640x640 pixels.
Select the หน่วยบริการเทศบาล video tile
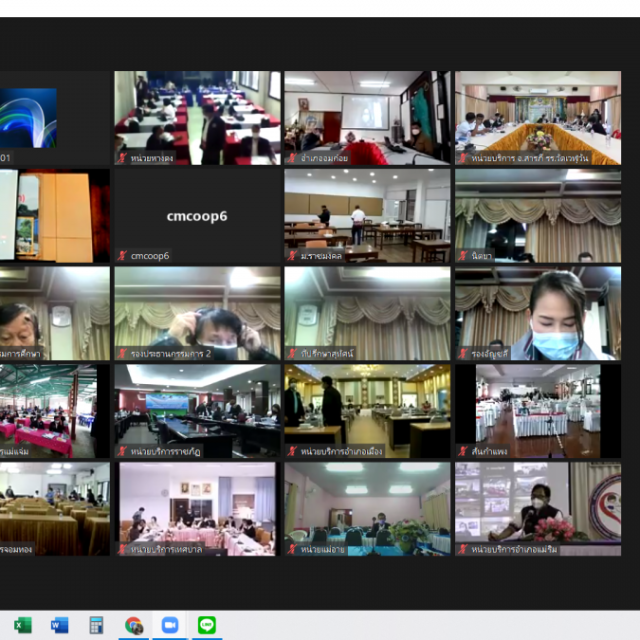pos(197,508)
